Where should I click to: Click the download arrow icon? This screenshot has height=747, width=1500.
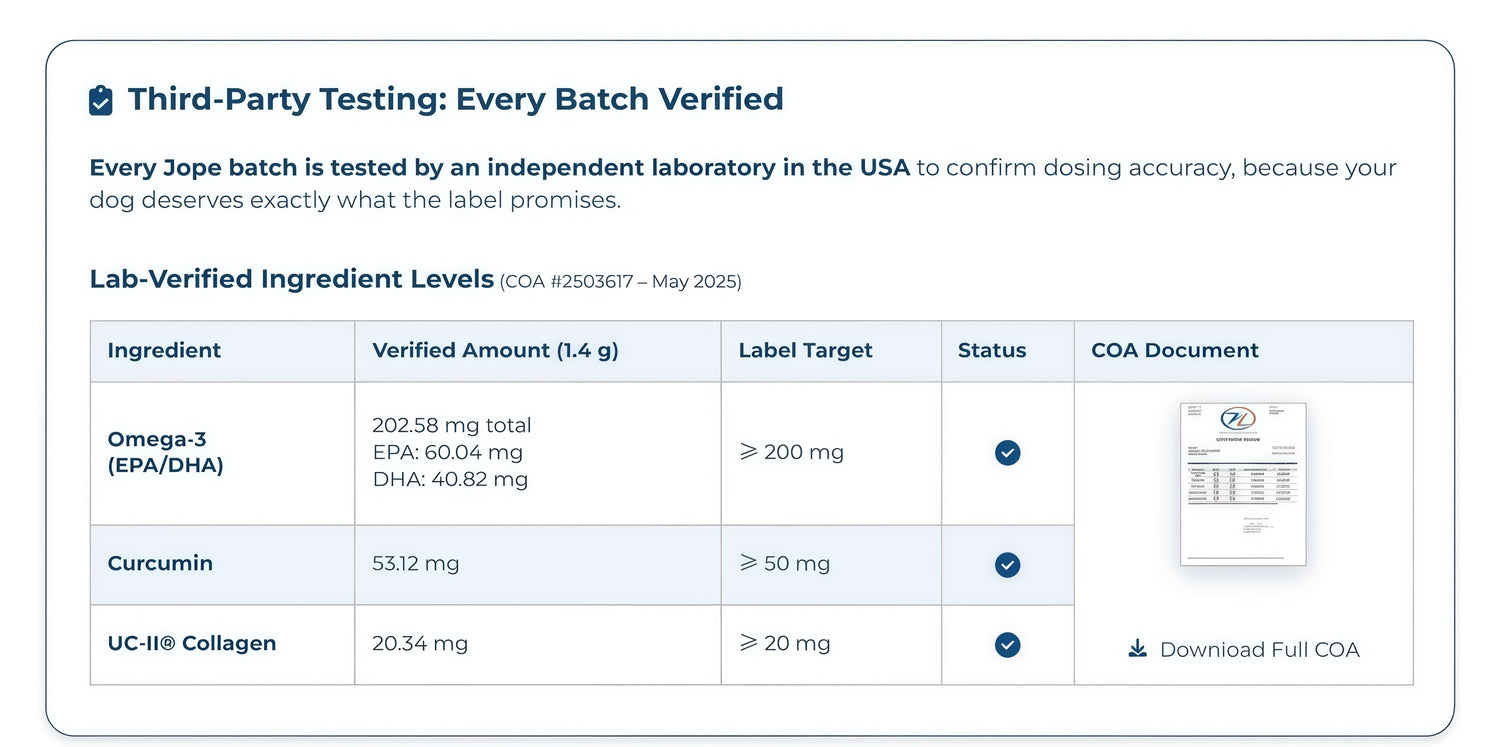click(x=1137, y=649)
